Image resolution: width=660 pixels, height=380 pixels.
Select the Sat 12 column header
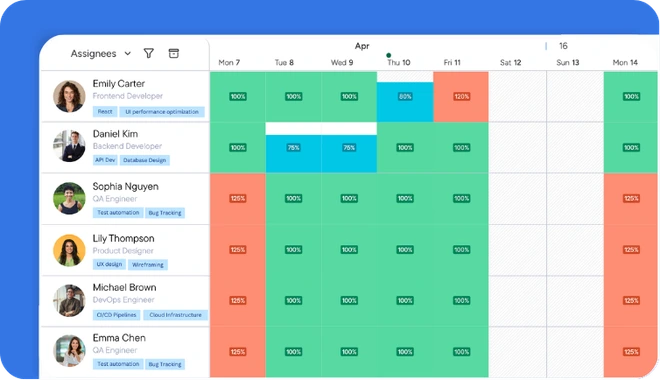(511, 62)
